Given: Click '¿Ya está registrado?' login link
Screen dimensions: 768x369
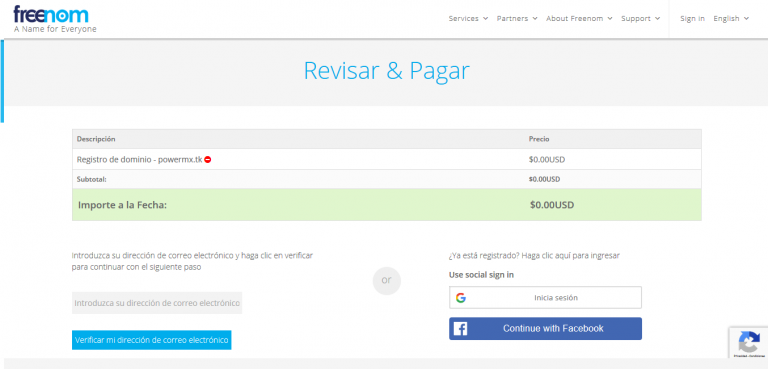Looking at the screenshot, I should [534, 255].
